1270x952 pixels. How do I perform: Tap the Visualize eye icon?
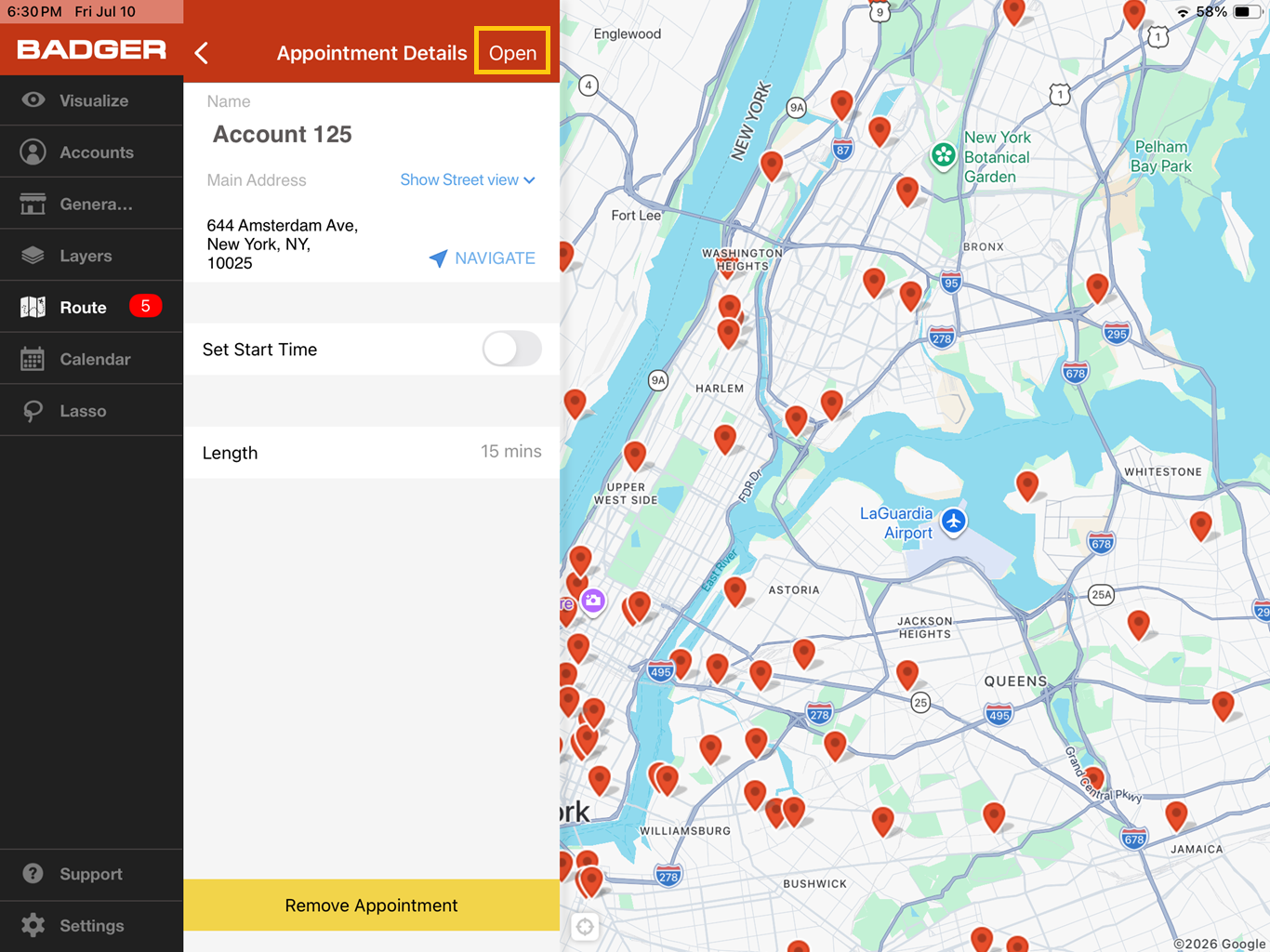pos(33,99)
